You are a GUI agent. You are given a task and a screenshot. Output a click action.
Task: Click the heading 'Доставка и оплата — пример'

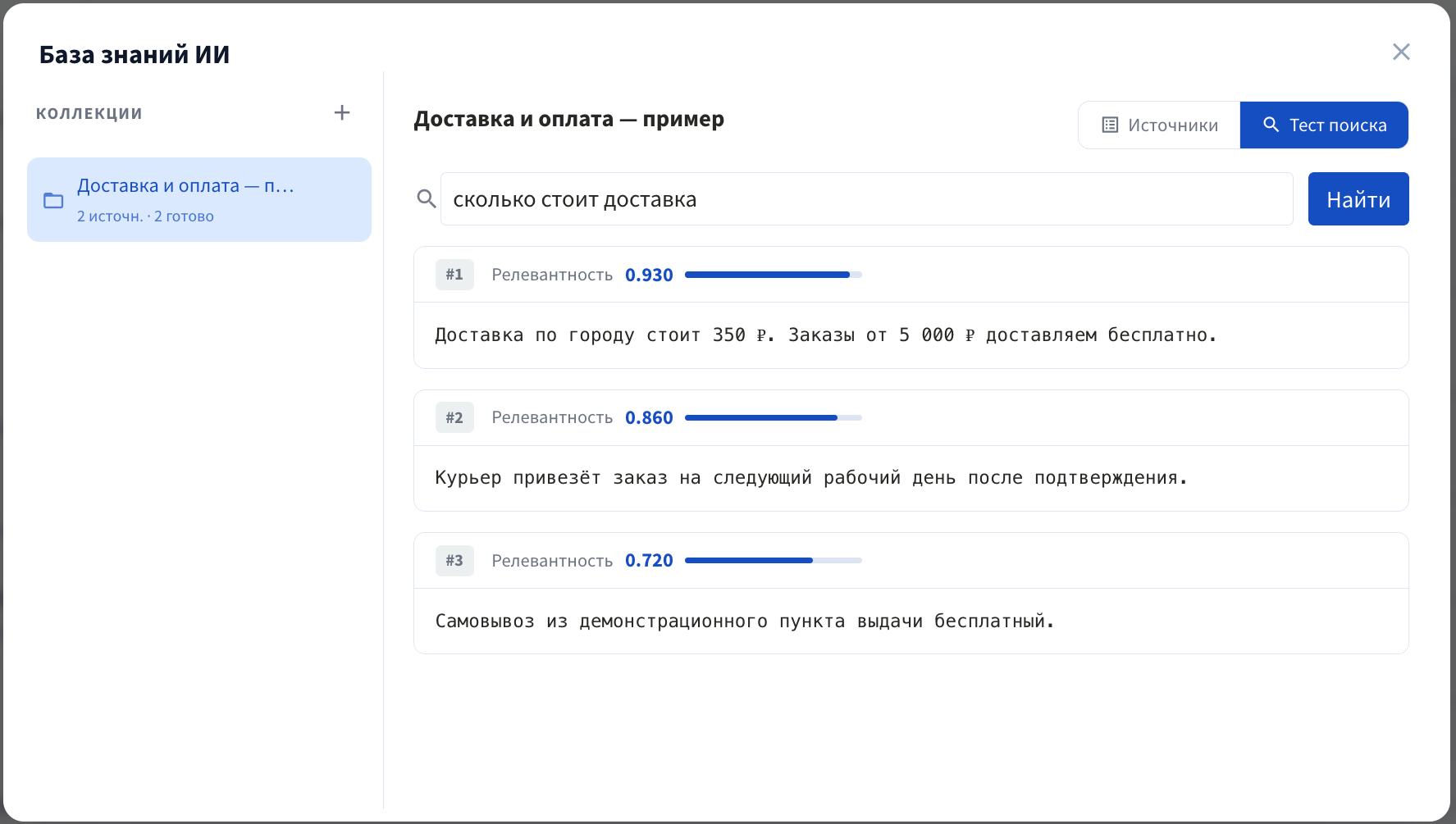click(x=568, y=119)
